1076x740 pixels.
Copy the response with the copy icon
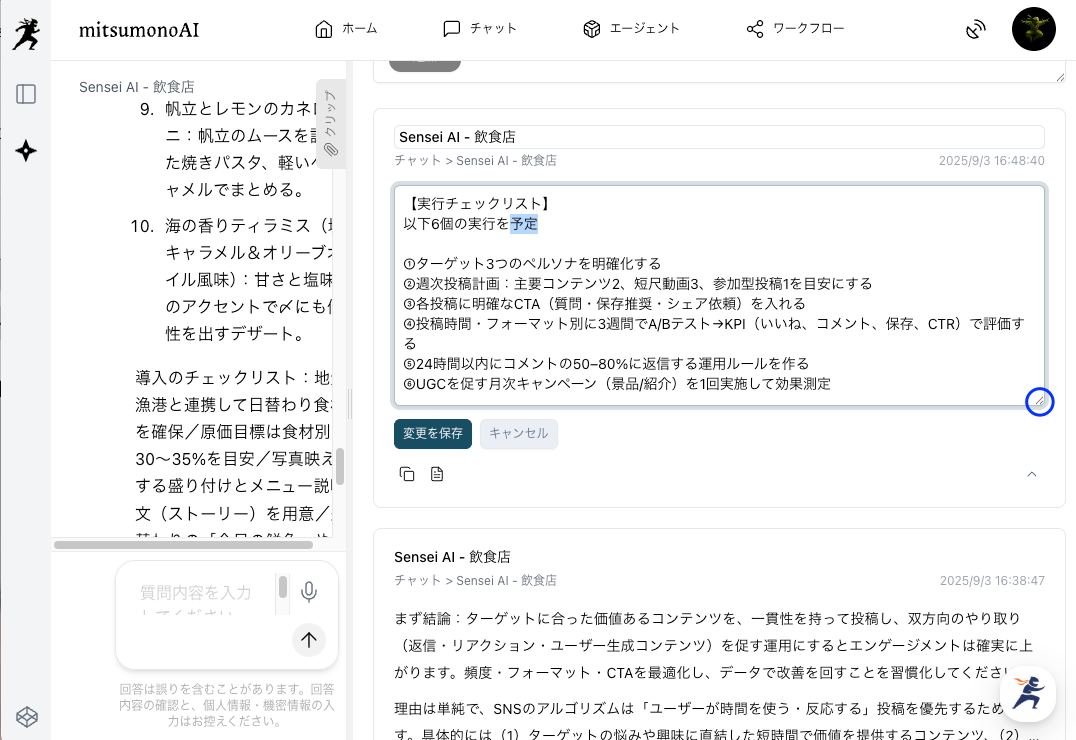(x=407, y=474)
